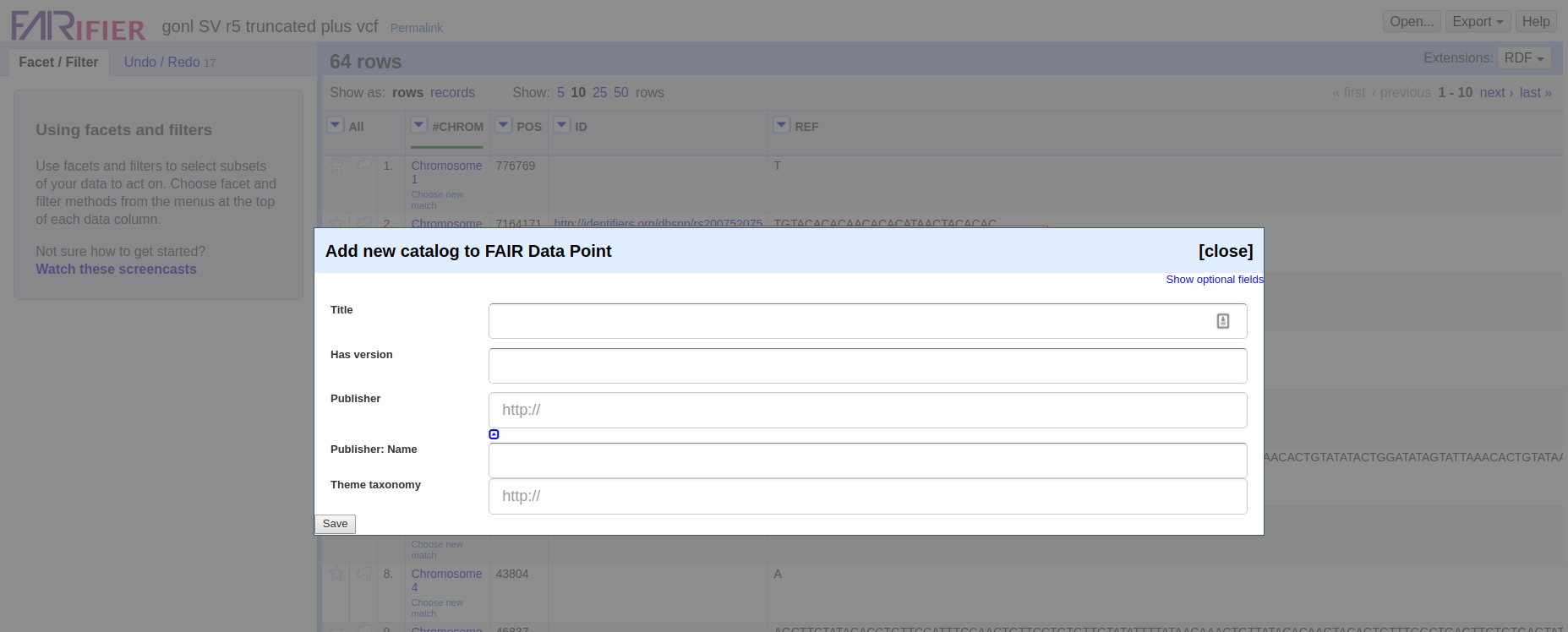1568x632 pixels.
Task: Open dbsnp identifier link in row 2
Action: 658,223
